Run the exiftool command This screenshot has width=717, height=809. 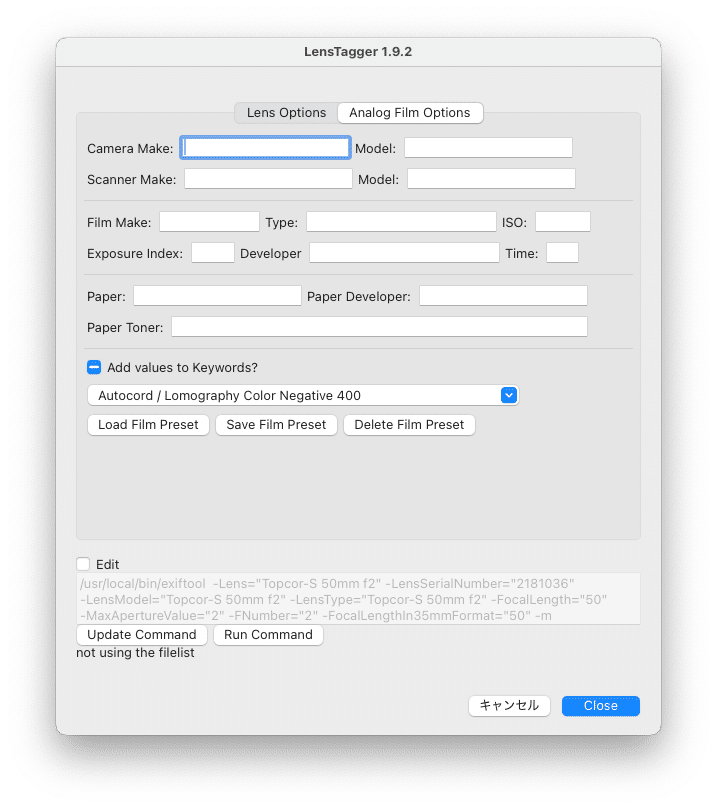click(x=268, y=634)
